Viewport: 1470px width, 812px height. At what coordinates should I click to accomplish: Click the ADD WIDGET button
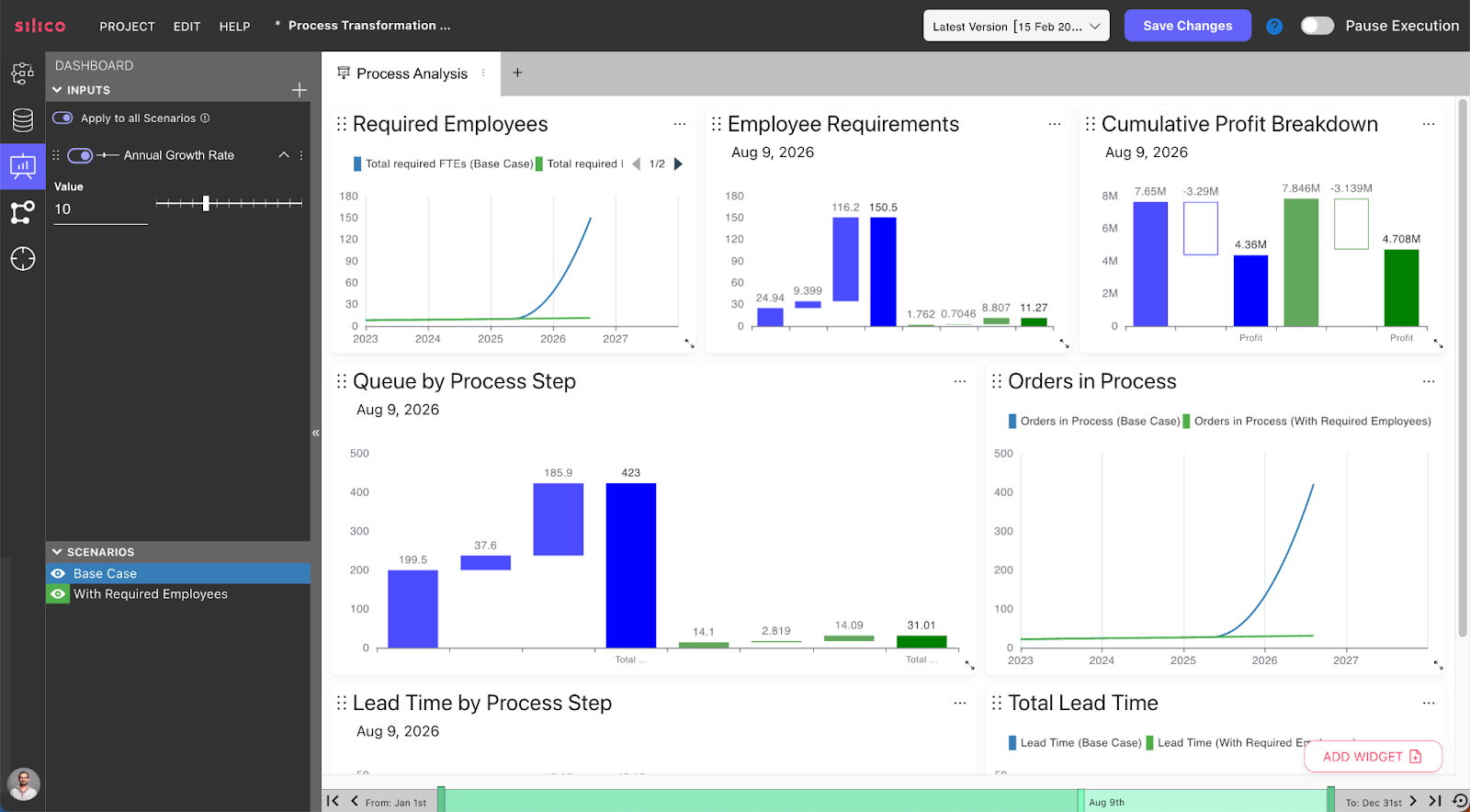point(1372,757)
